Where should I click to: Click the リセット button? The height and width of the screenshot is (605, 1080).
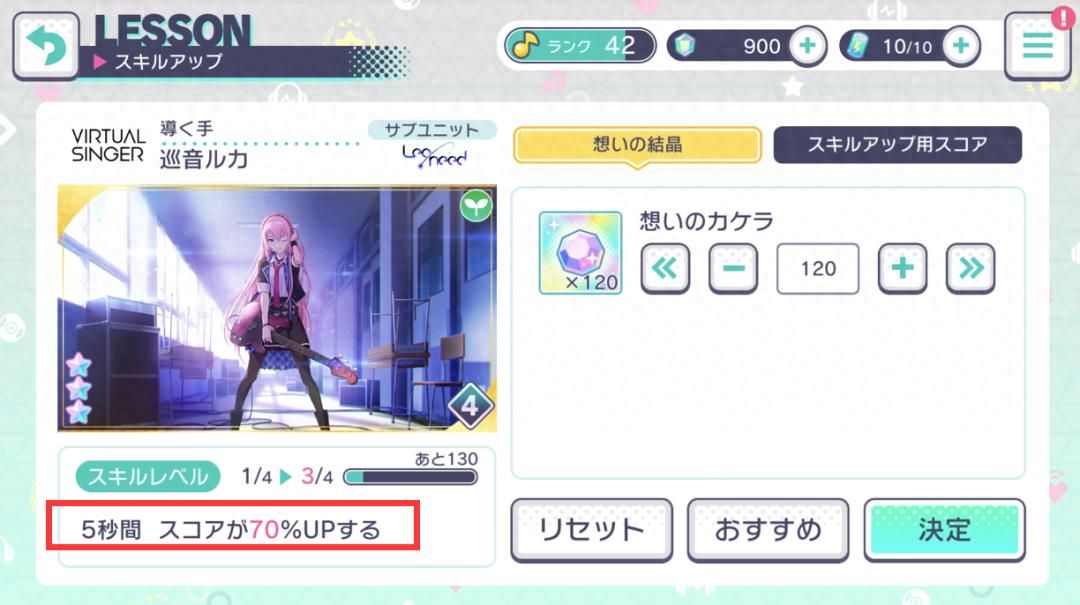coord(592,530)
